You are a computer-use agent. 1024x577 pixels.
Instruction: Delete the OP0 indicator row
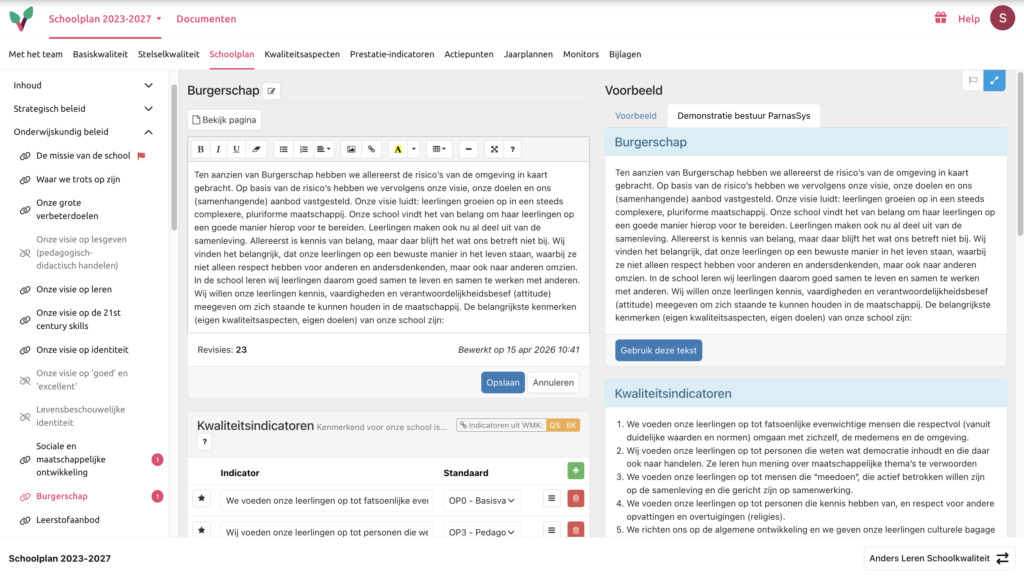coord(575,499)
